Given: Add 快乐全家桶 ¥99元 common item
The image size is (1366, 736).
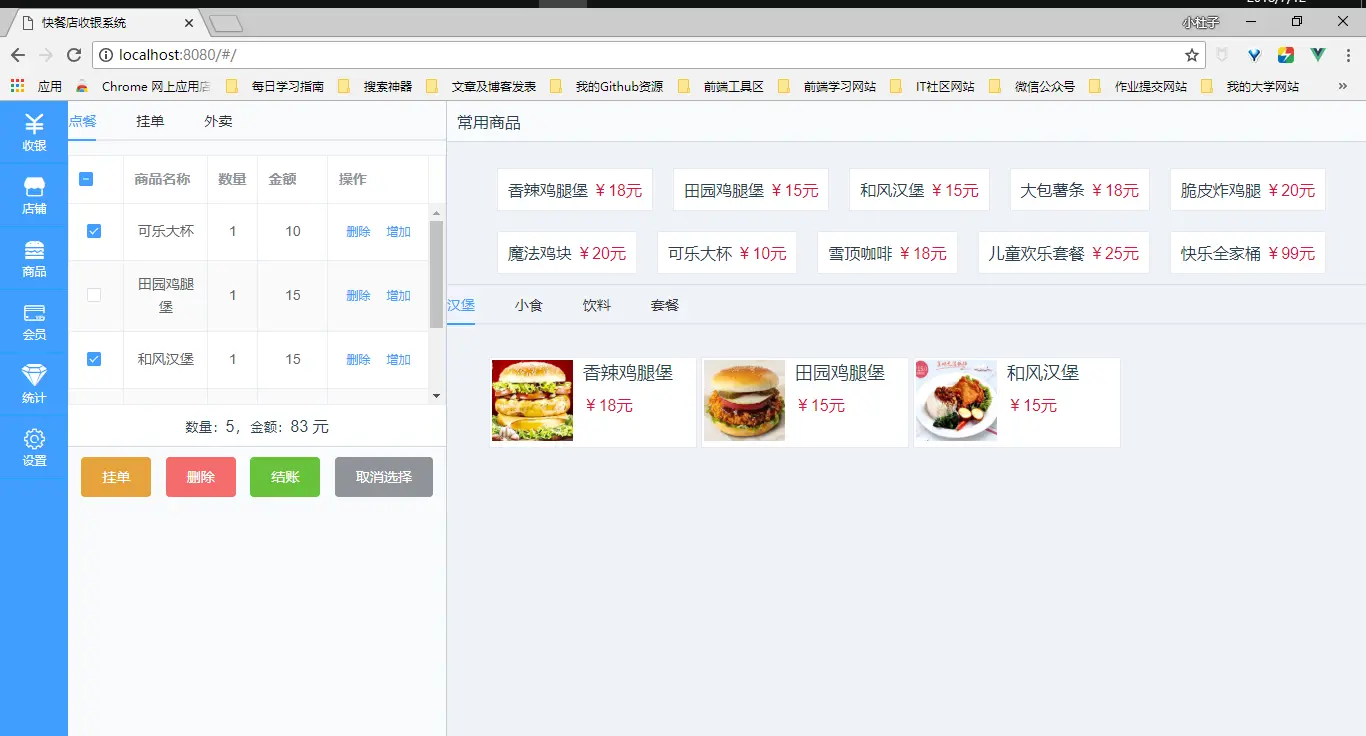Looking at the screenshot, I should pyautogui.click(x=1248, y=253).
